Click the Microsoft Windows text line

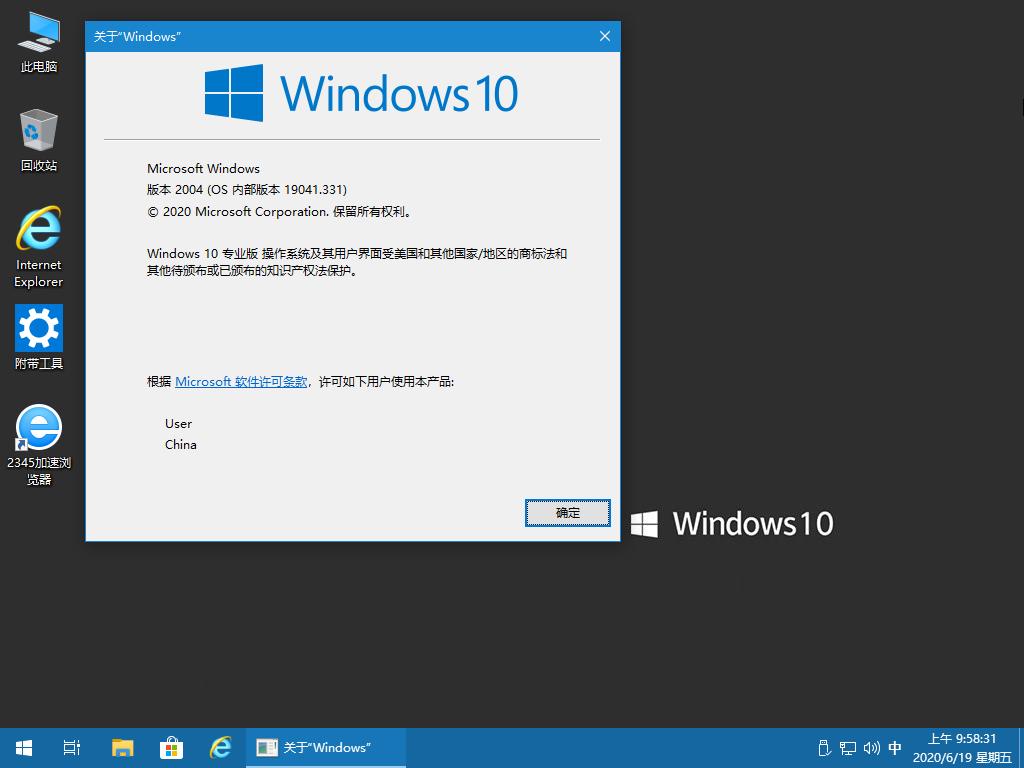pyautogui.click(x=203, y=168)
